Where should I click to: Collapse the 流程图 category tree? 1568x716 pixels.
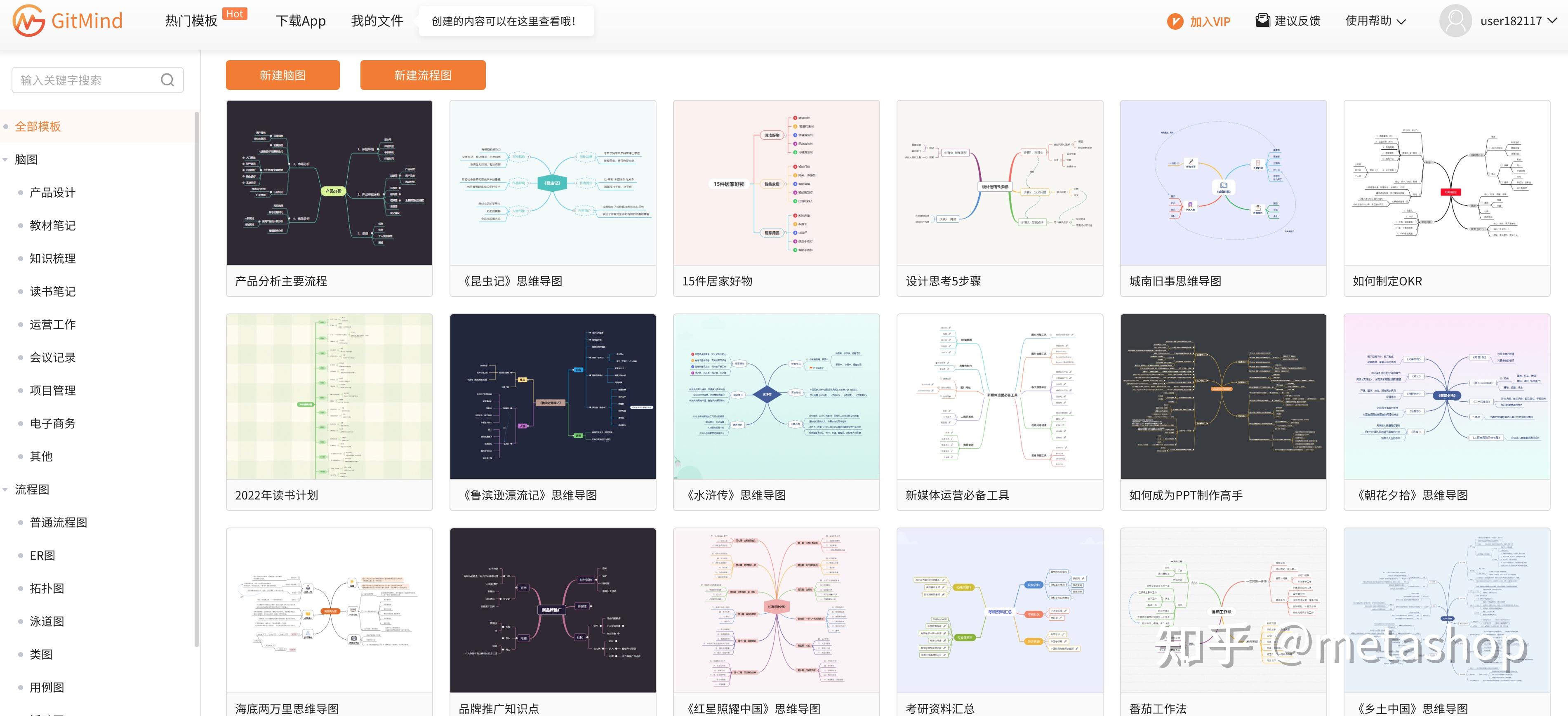coord(5,490)
